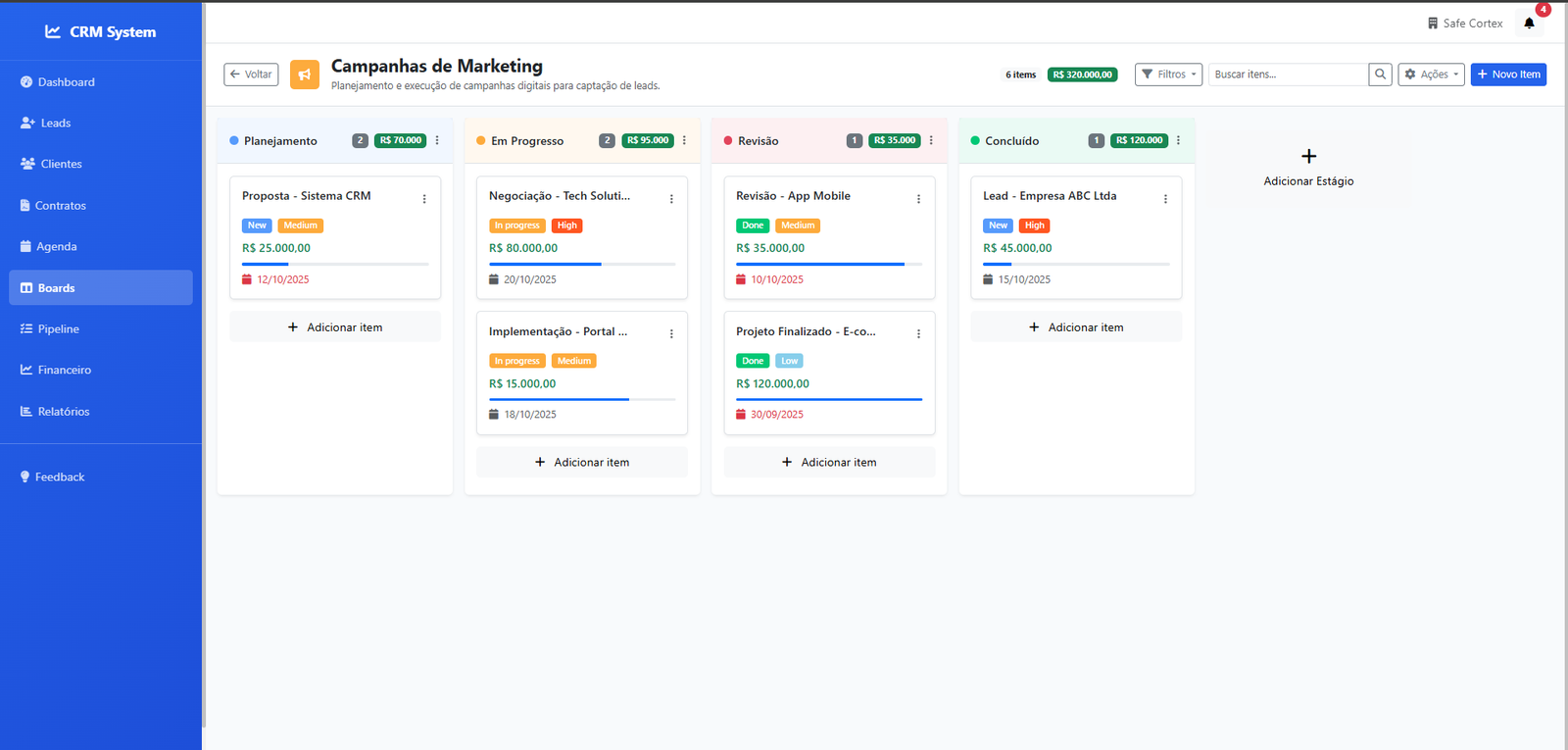Open the Ações dropdown menu

(x=1431, y=75)
